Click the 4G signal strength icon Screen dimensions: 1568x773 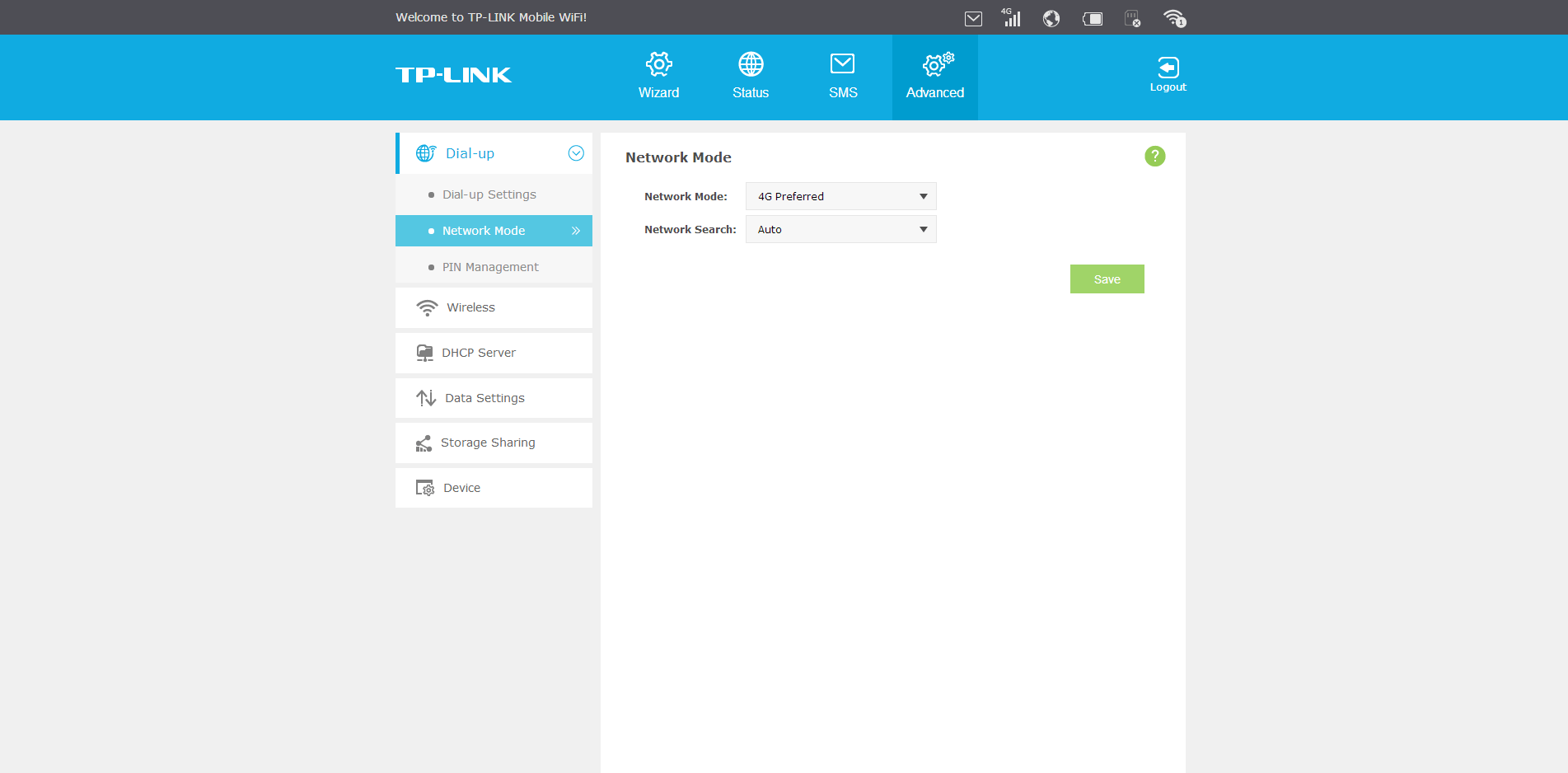pos(1011,17)
